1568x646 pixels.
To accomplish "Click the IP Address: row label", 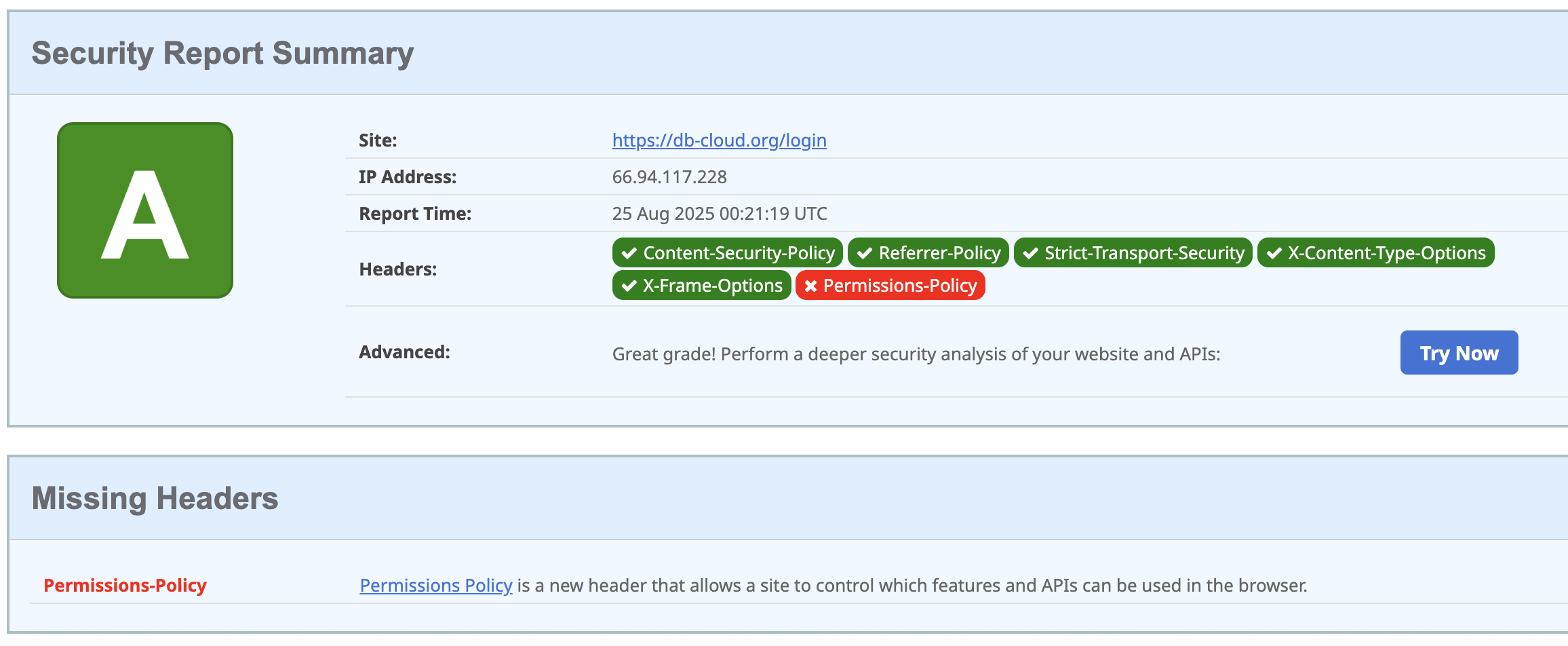I will [408, 177].
